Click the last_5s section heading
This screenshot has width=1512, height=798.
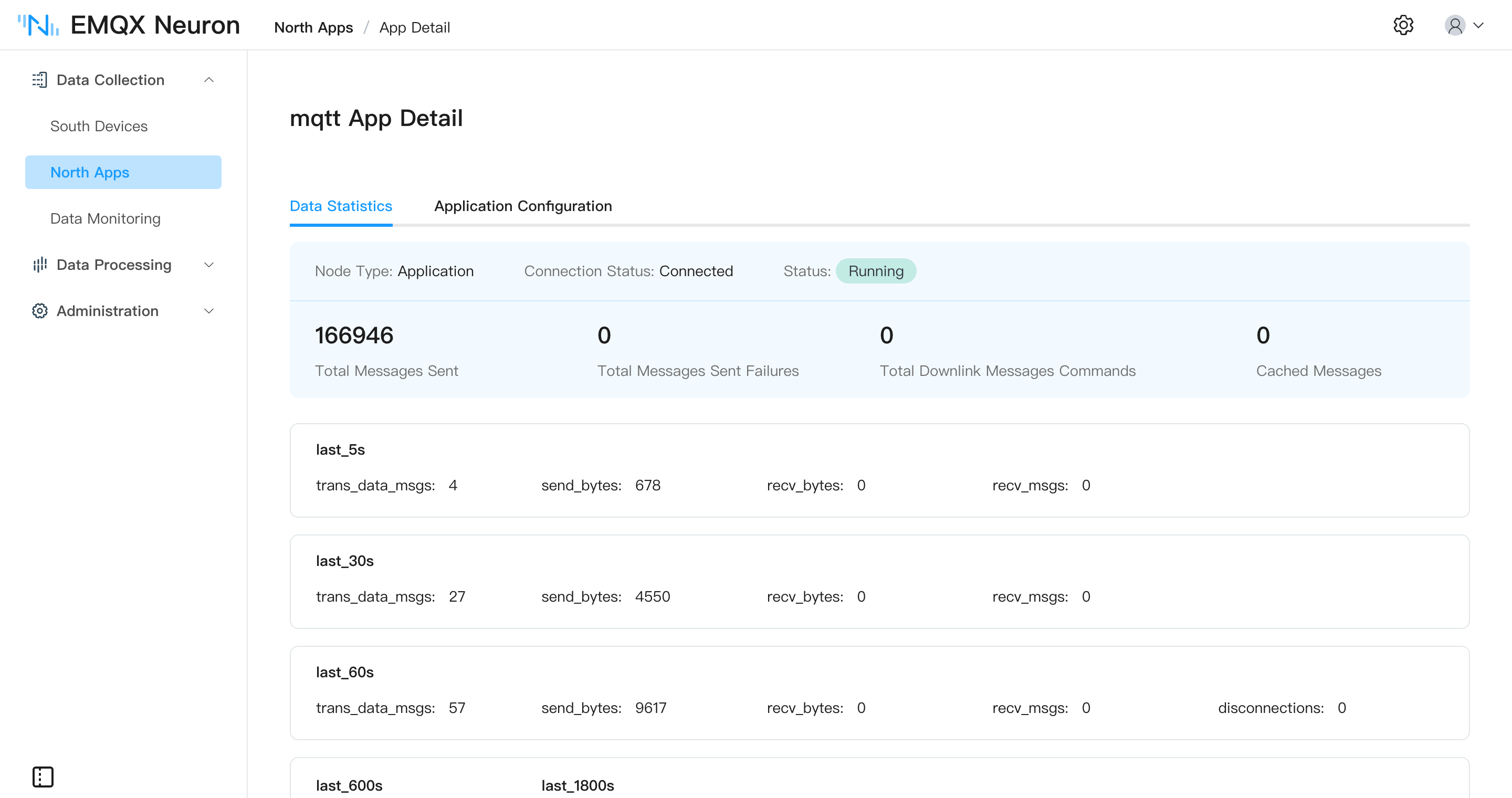340,450
